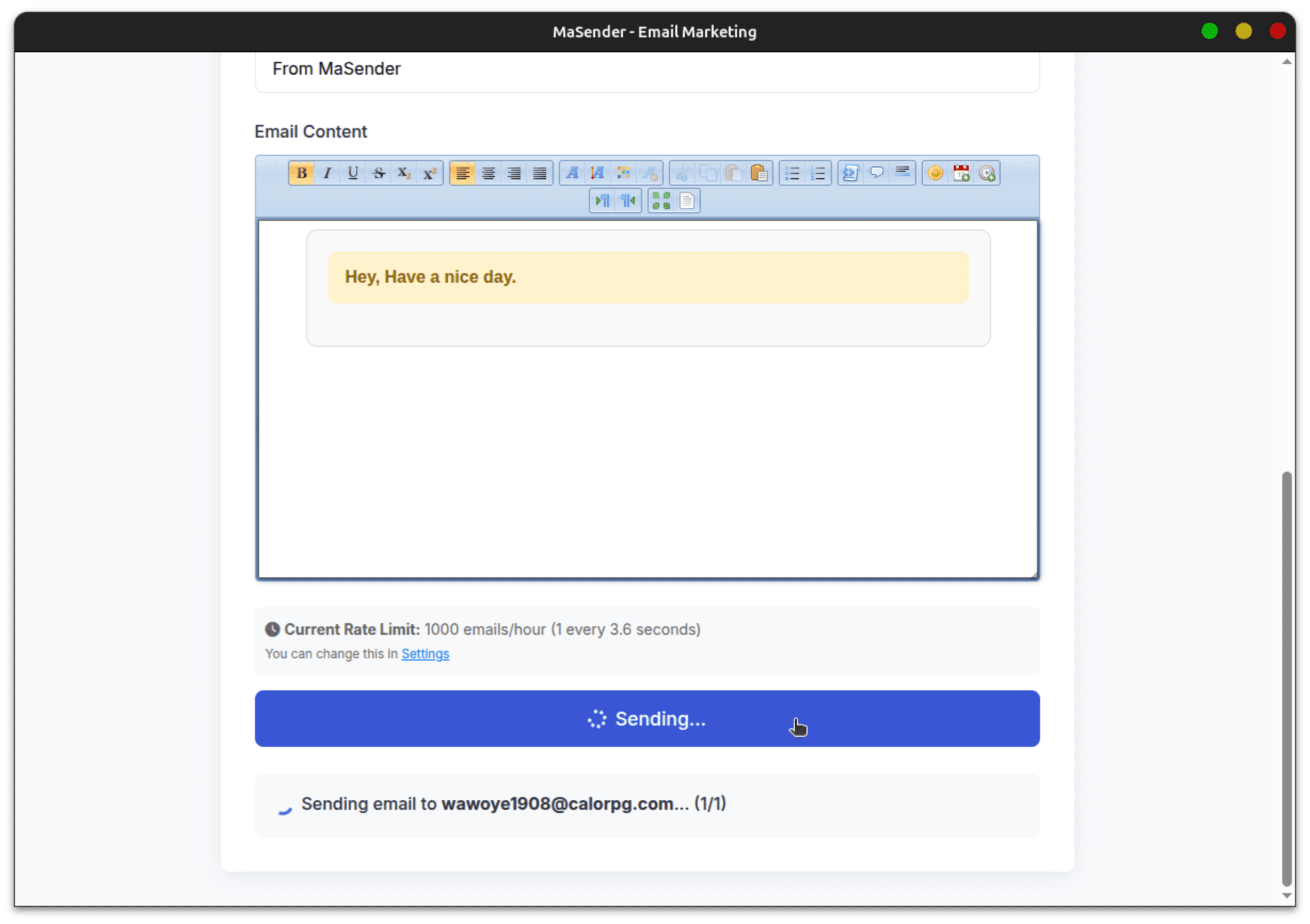Insert an emoticon
This screenshot has height=924, width=1310.
tap(936, 173)
